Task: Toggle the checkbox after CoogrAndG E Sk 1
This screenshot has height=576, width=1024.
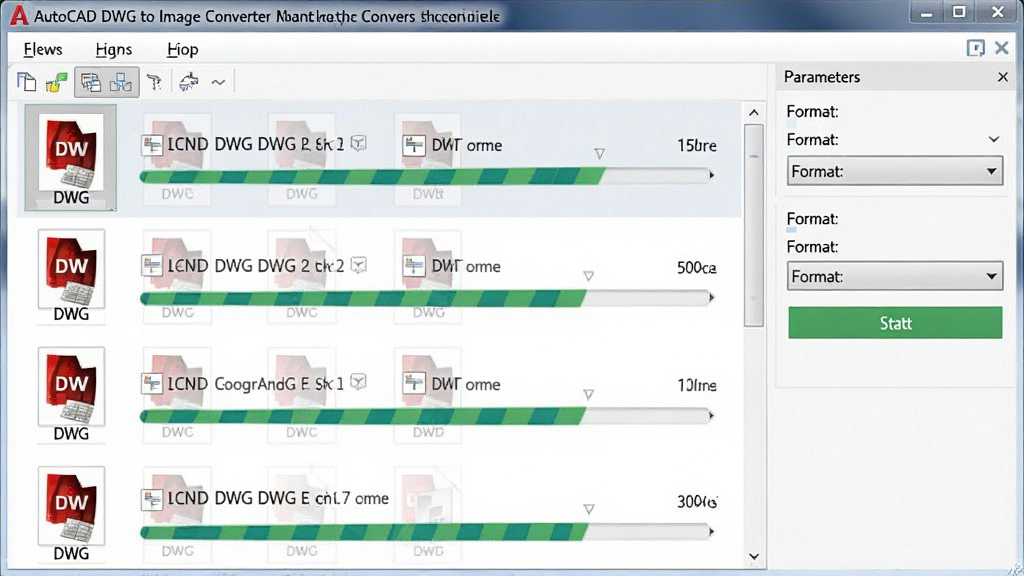Action: [x=358, y=381]
